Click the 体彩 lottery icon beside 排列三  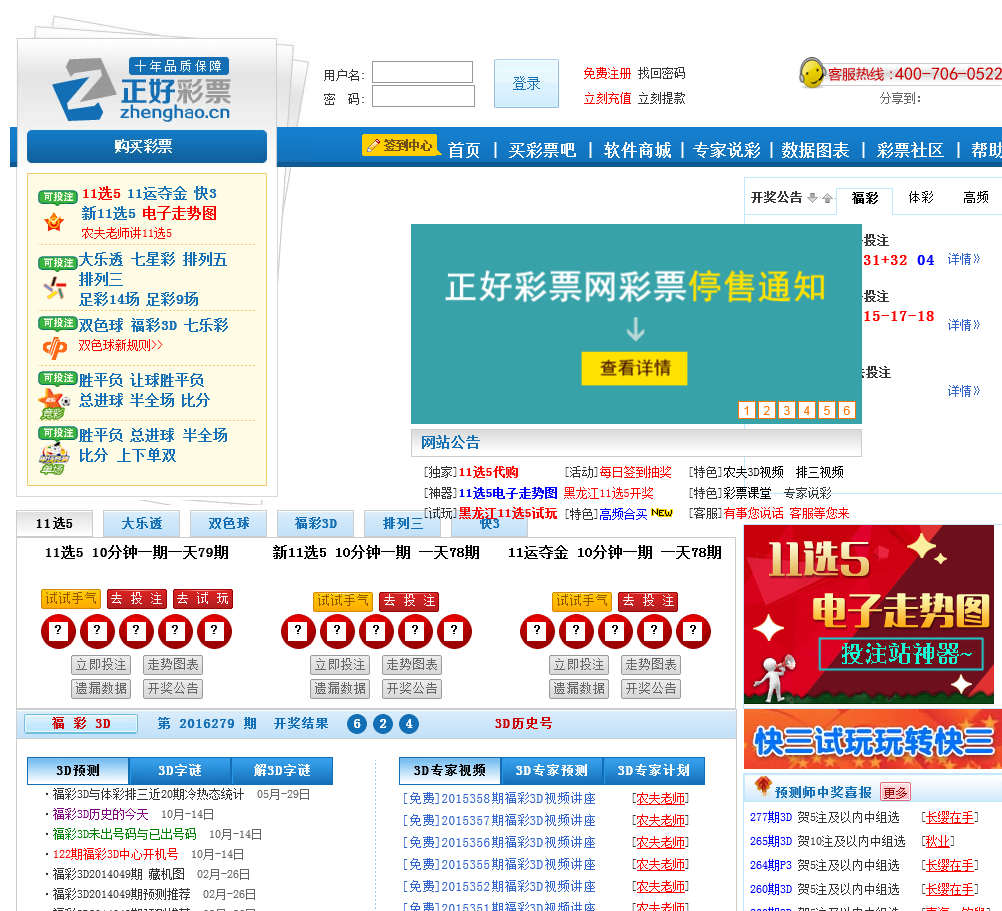pos(55,287)
